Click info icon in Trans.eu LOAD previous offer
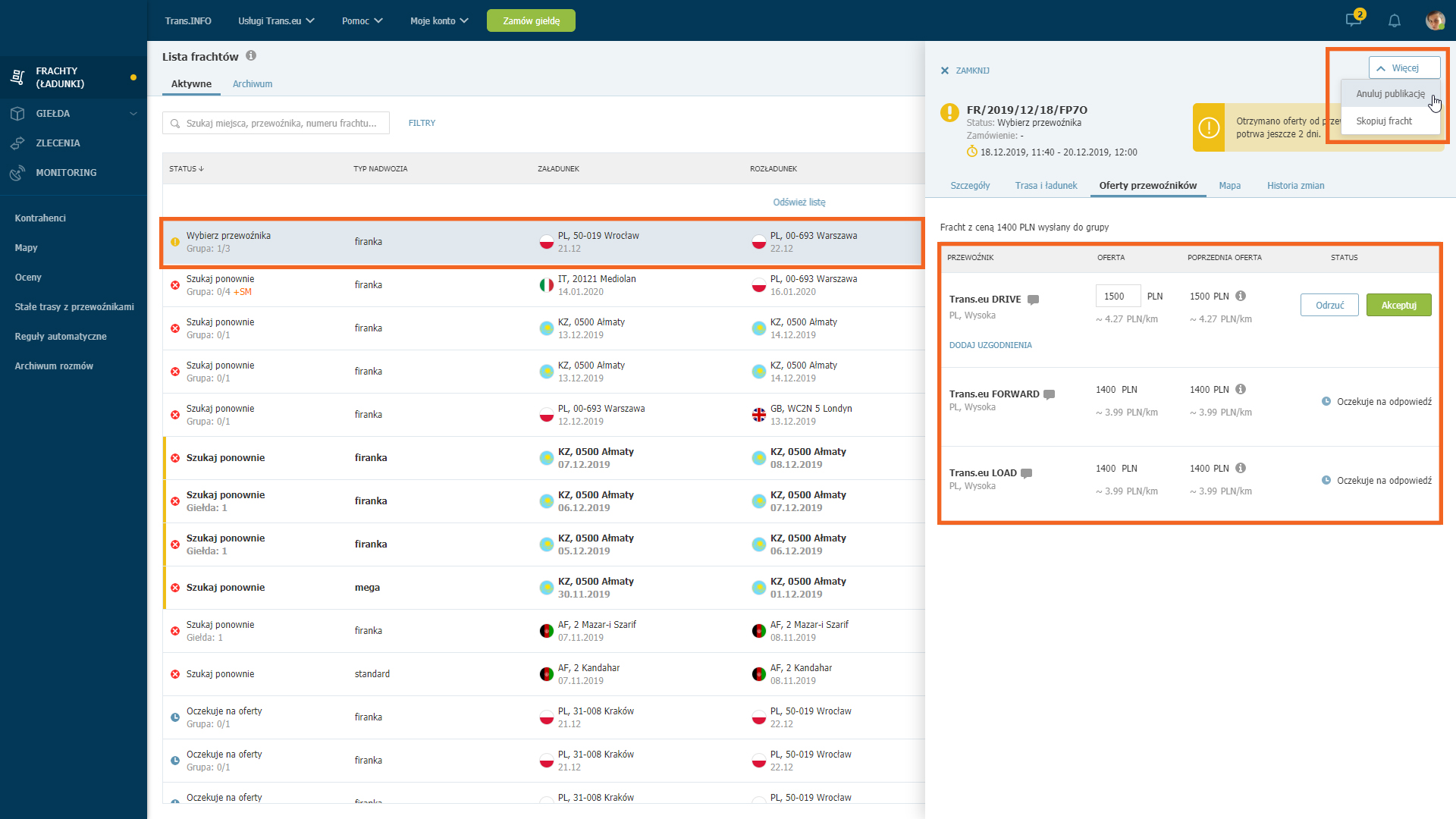The image size is (1456, 819). 1241,468
